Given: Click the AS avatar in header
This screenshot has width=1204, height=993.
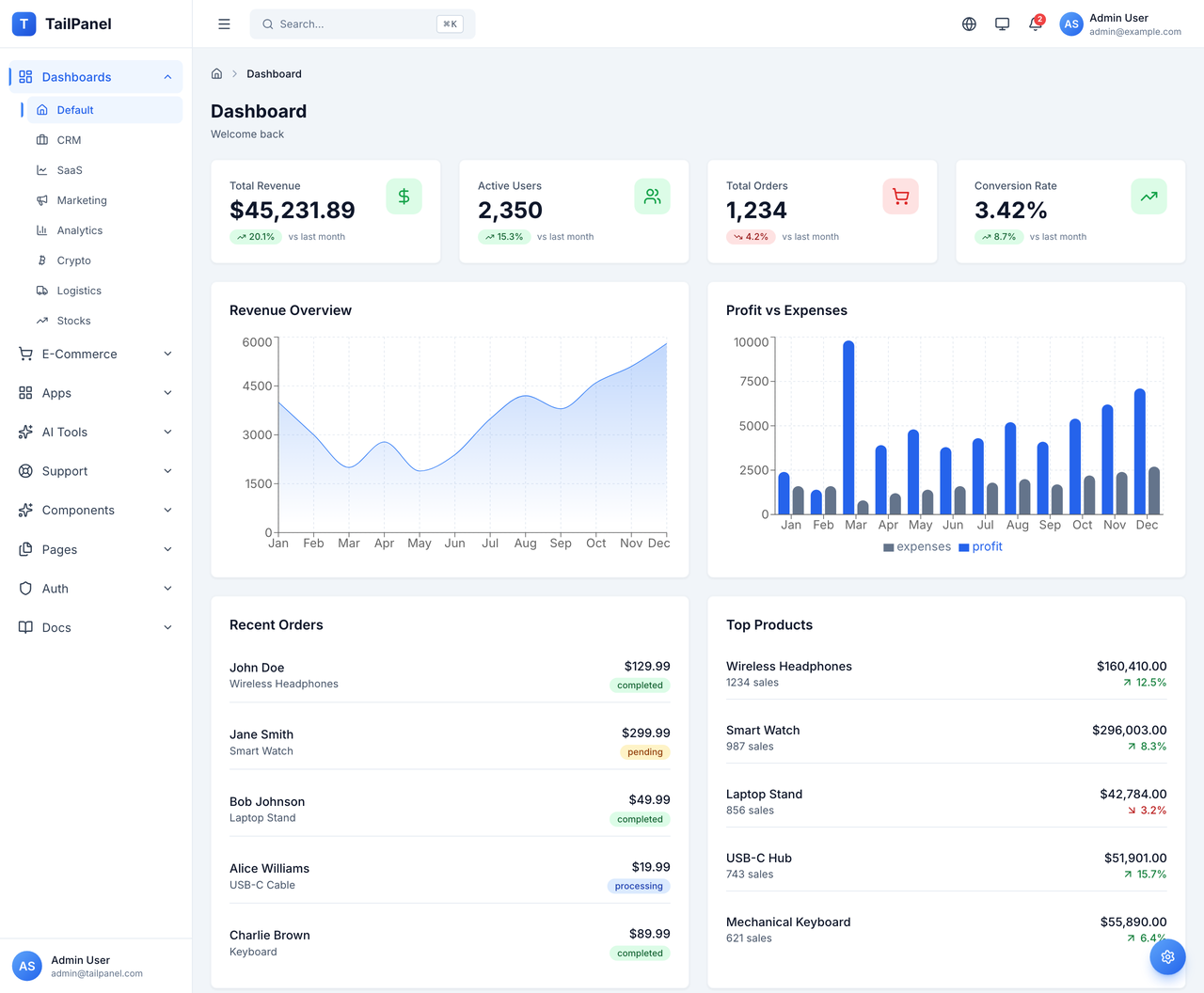Looking at the screenshot, I should (1071, 24).
